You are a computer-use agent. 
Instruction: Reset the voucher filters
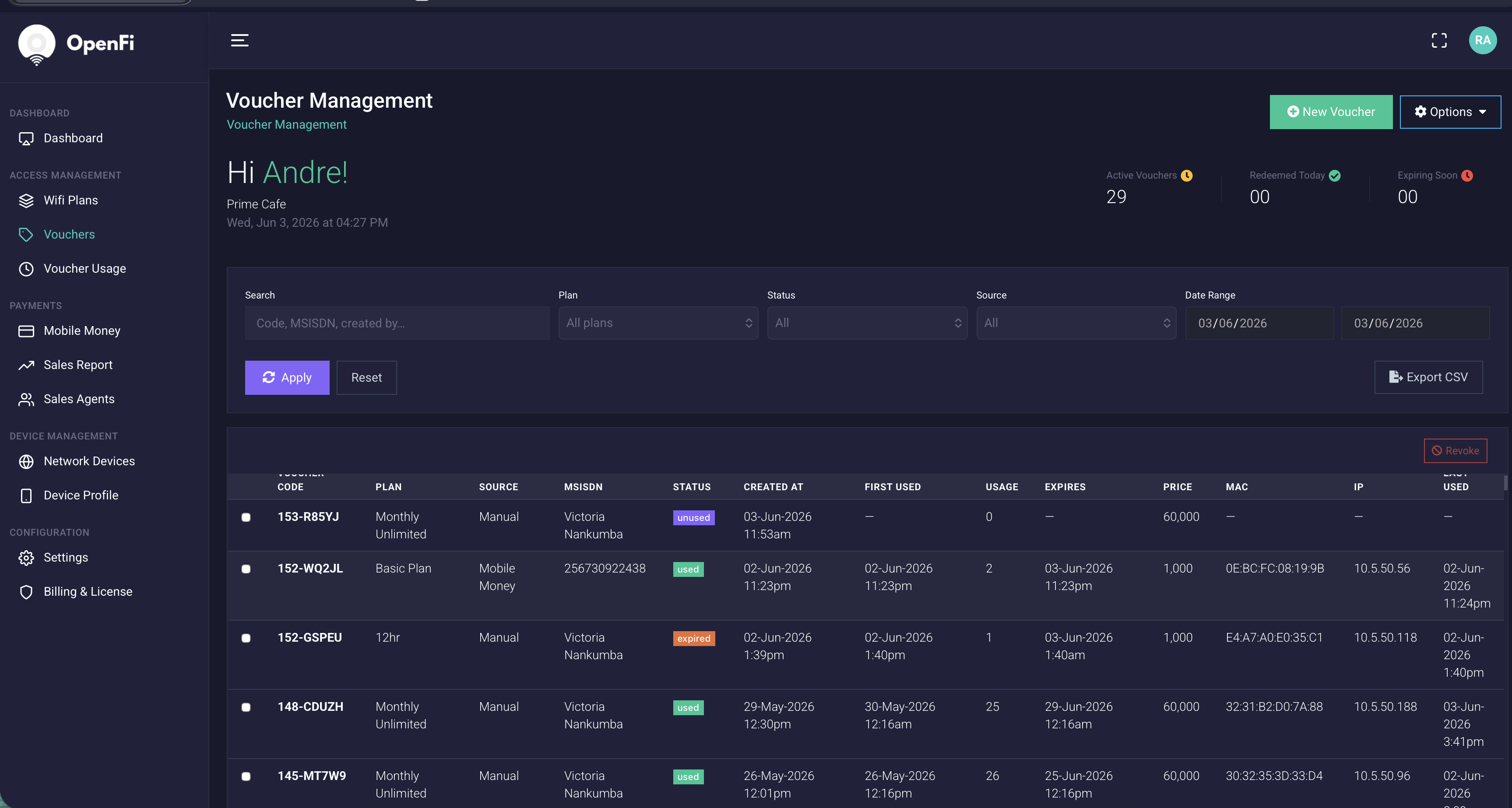(366, 377)
